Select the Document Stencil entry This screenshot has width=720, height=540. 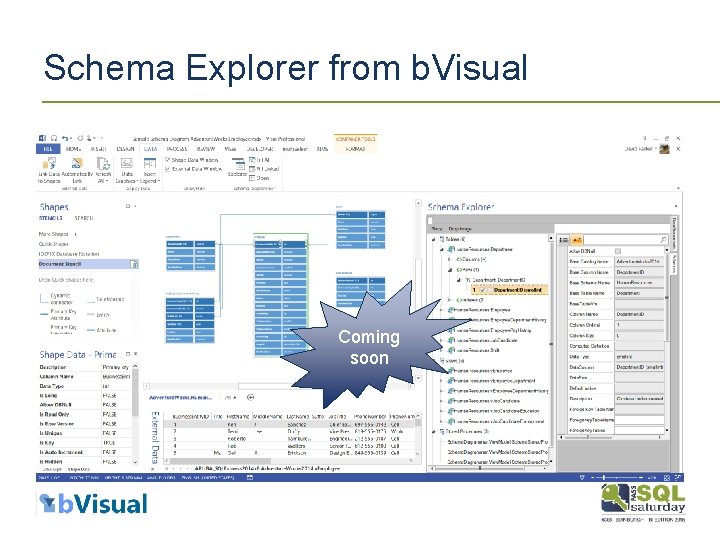click(x=88, y=264)
